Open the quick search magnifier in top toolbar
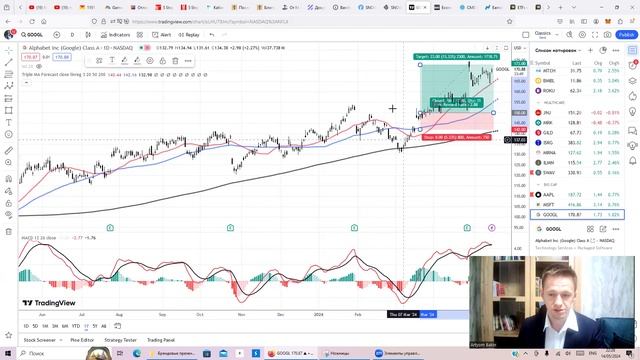Viewport: 640px width, 360px height. (569, 35)
